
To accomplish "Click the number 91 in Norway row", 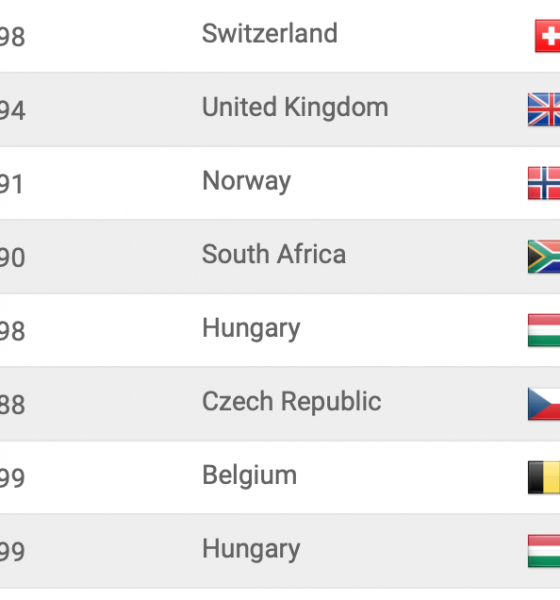I will (x=12, y=184).
